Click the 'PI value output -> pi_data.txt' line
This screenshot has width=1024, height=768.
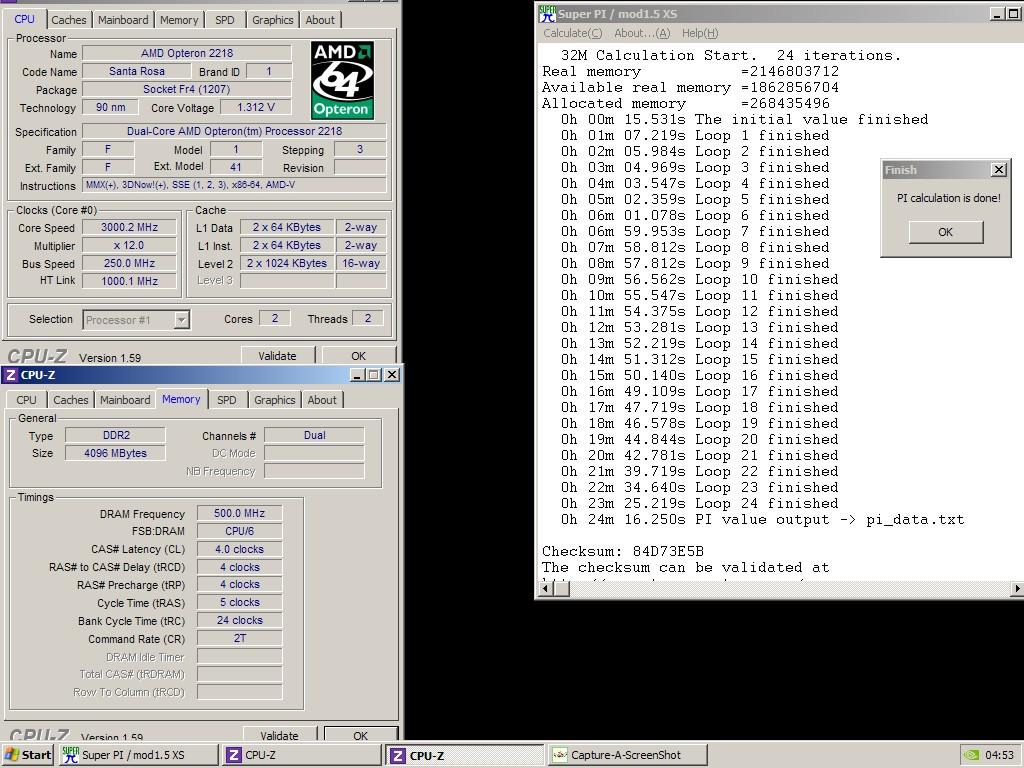click(762, 520)
